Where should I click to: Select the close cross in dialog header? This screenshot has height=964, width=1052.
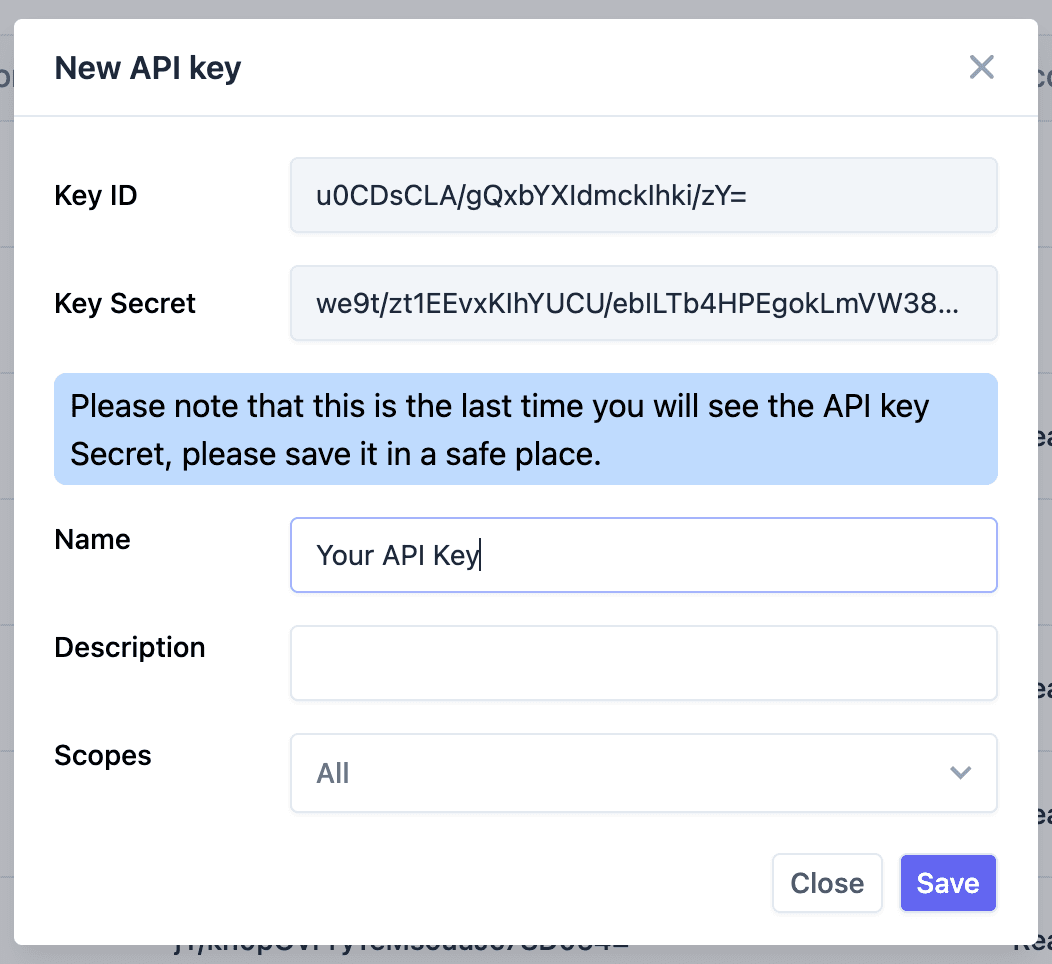[x=981, y=67]
